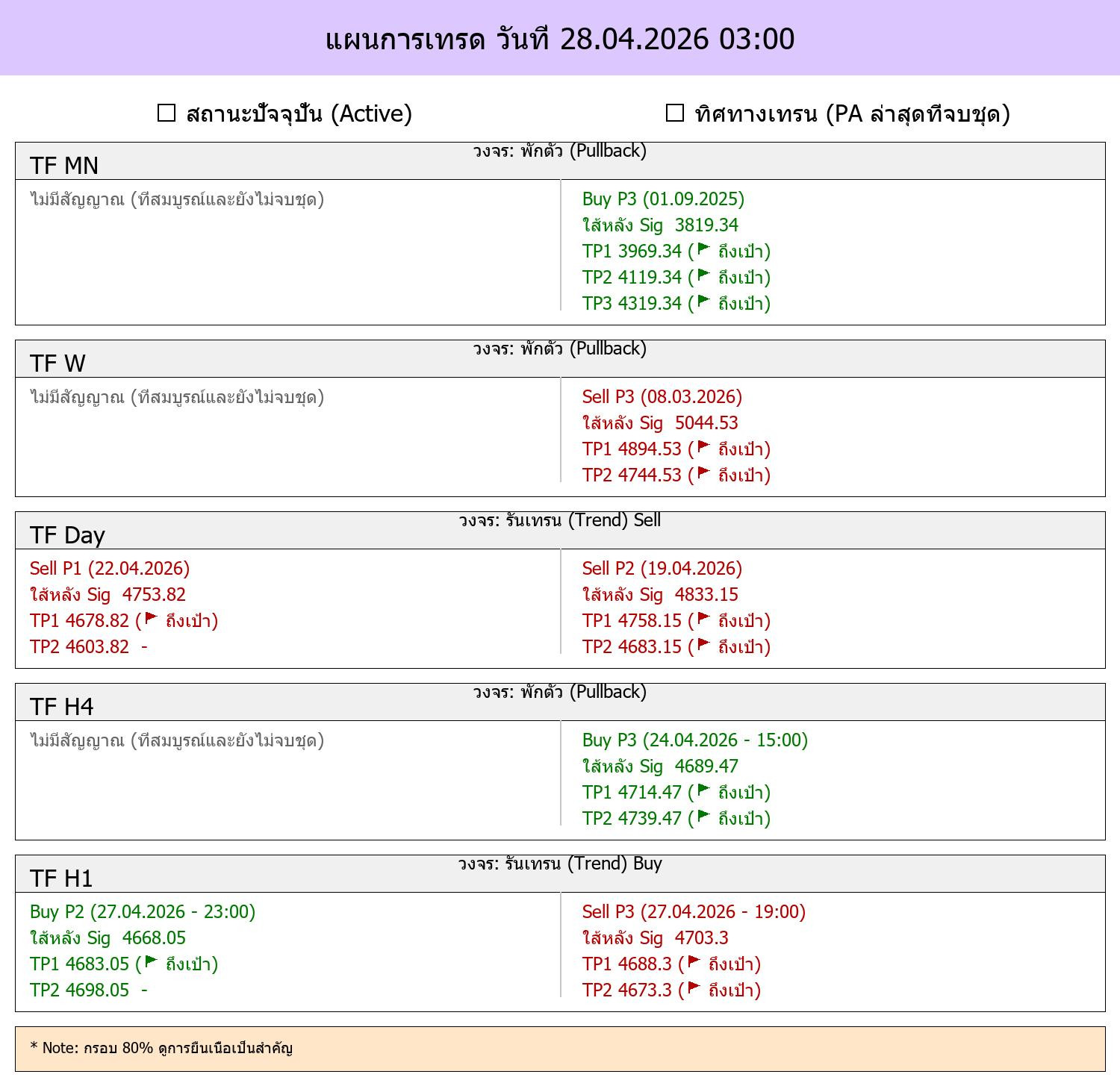The width and height of the screenshot is (1120, 1086).
Task: Click ใส้หลัง Sig 3819.34 value
Action: coord(660,225)
